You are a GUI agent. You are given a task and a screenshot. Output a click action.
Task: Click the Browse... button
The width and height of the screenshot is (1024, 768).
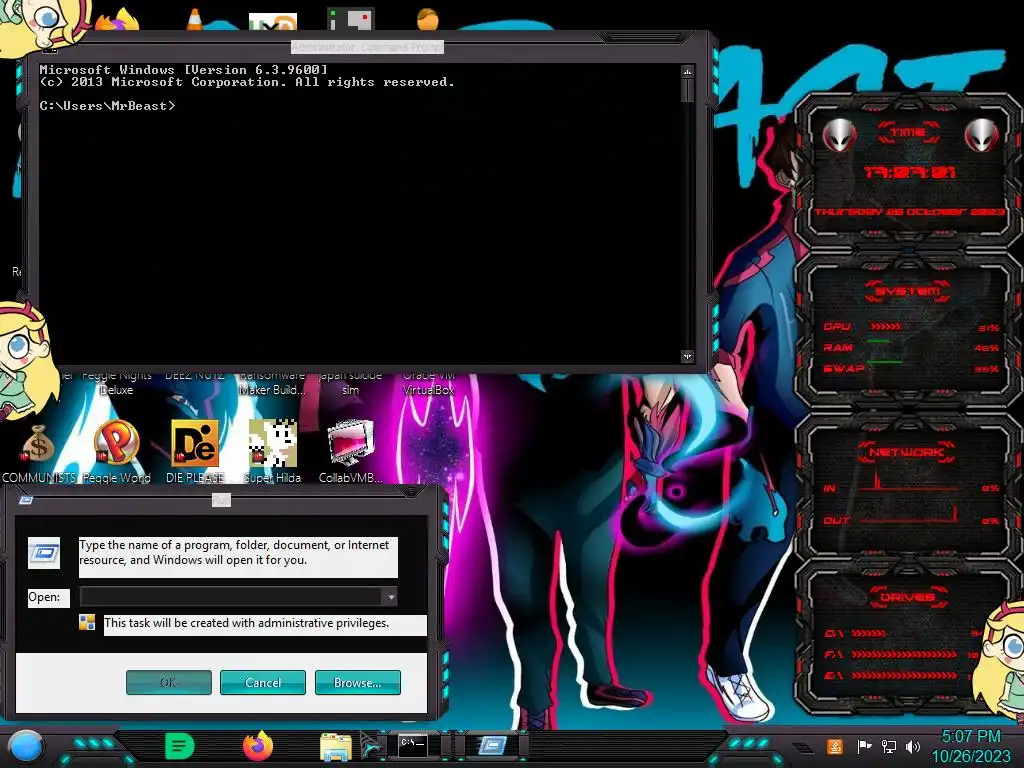[357, 682]
